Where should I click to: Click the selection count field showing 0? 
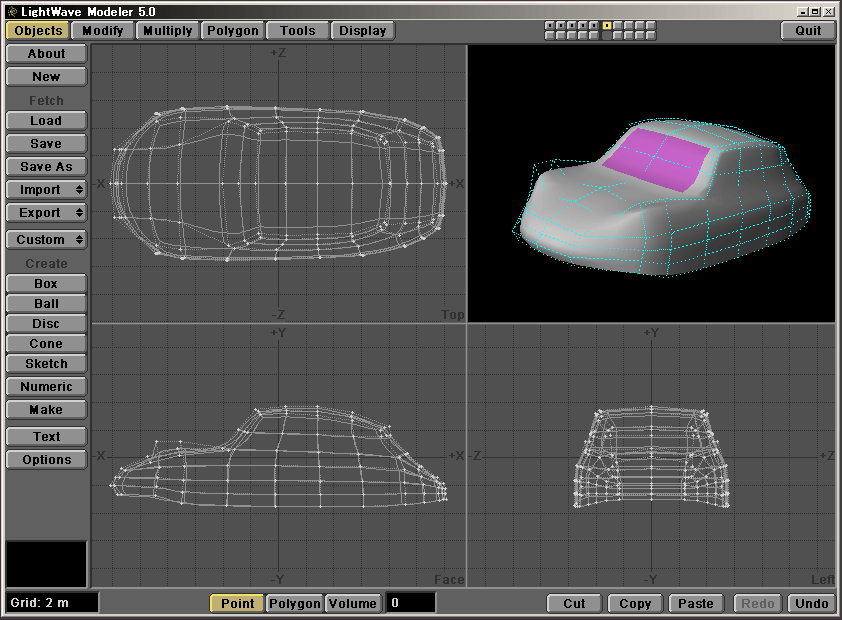coord(411,603)
